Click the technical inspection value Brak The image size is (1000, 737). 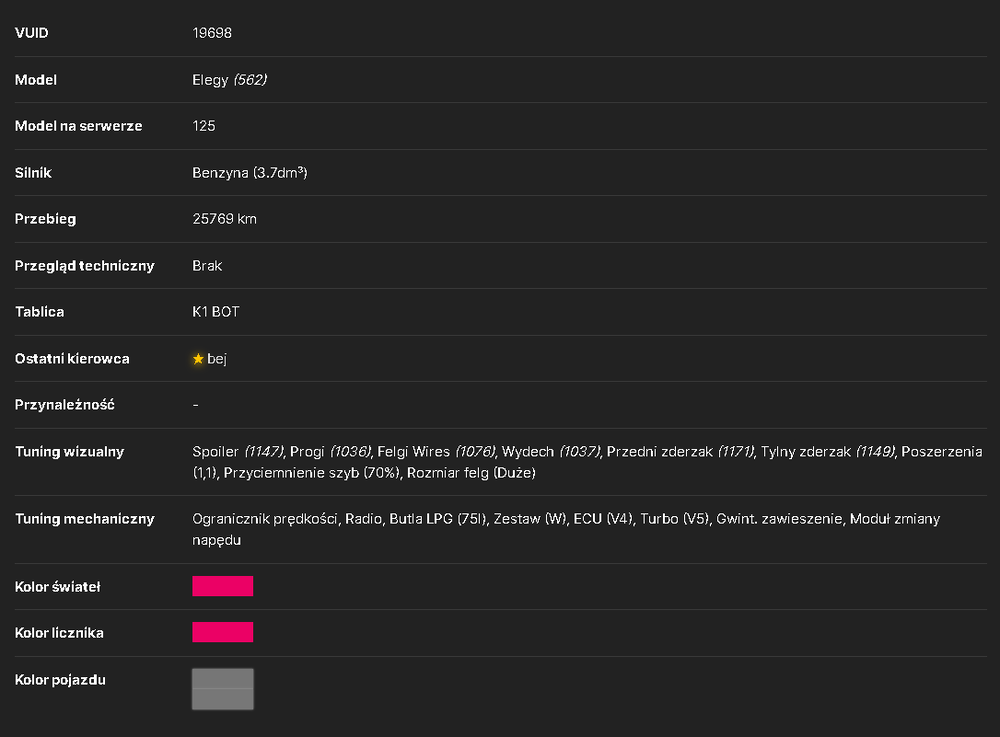207,266
